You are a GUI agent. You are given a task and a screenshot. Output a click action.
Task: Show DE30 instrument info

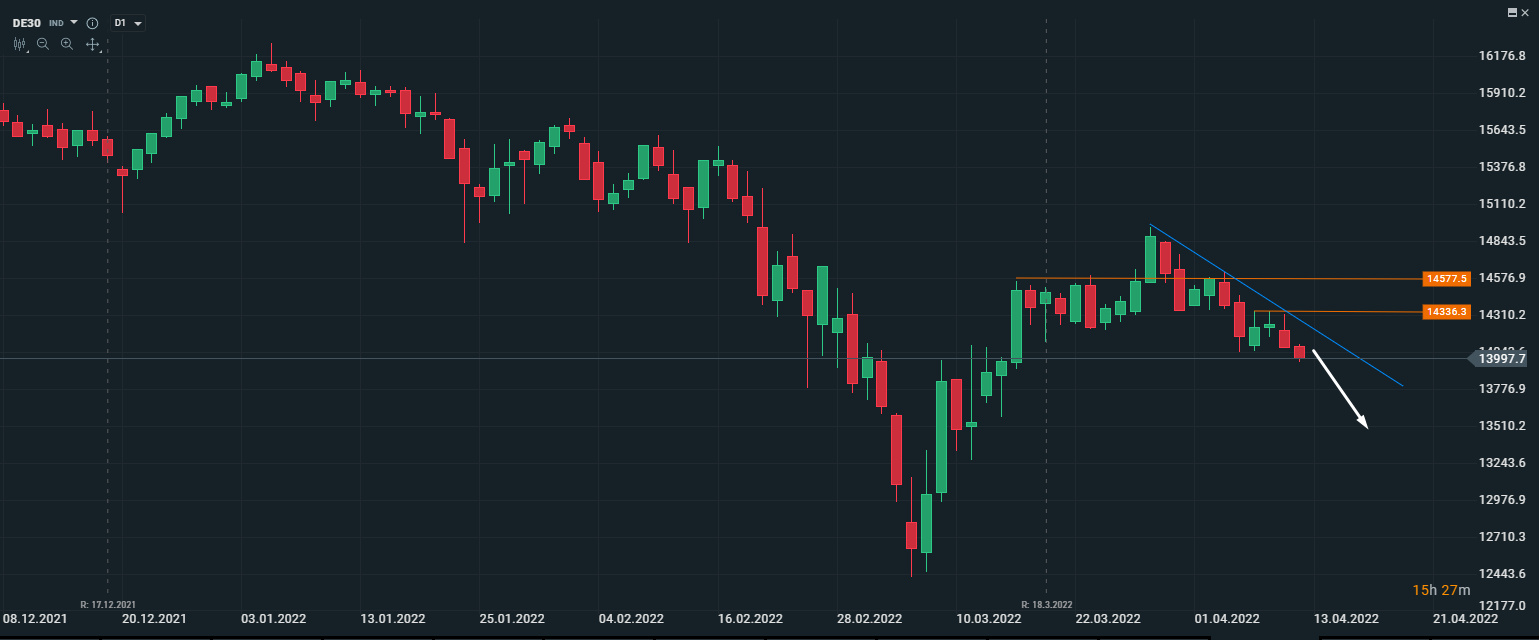pyautogui.click(x=92, y=22)
